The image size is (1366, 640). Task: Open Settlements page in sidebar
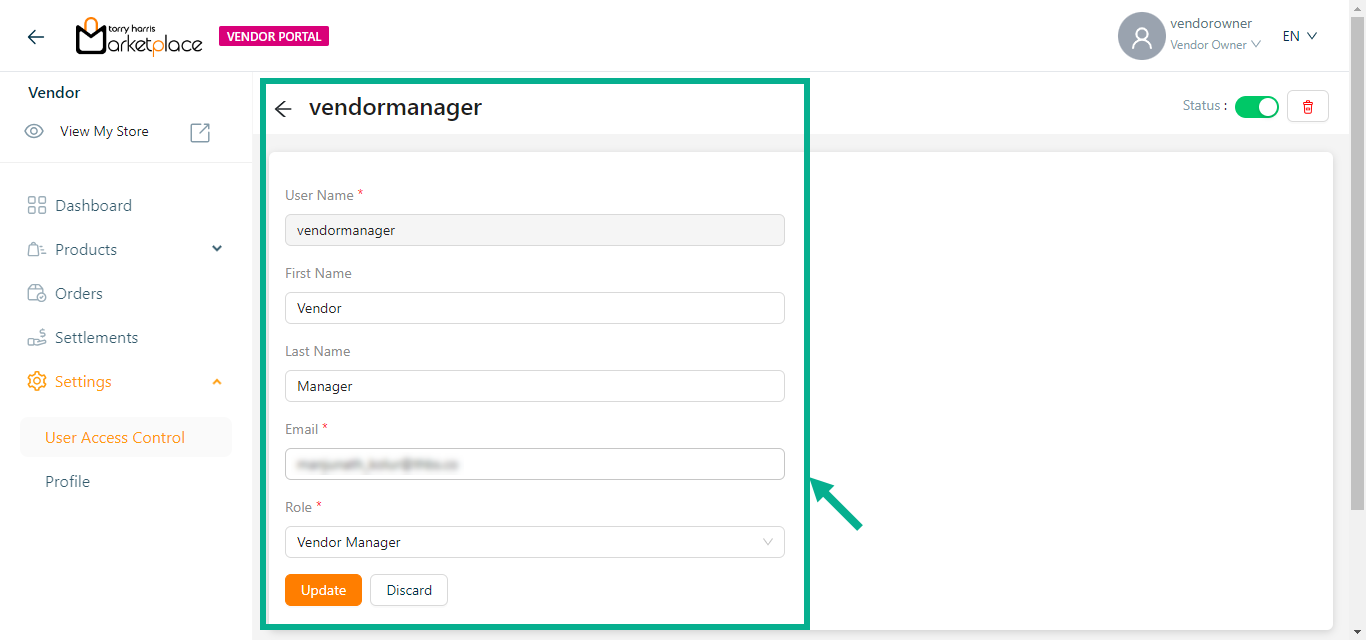(96, 337)
